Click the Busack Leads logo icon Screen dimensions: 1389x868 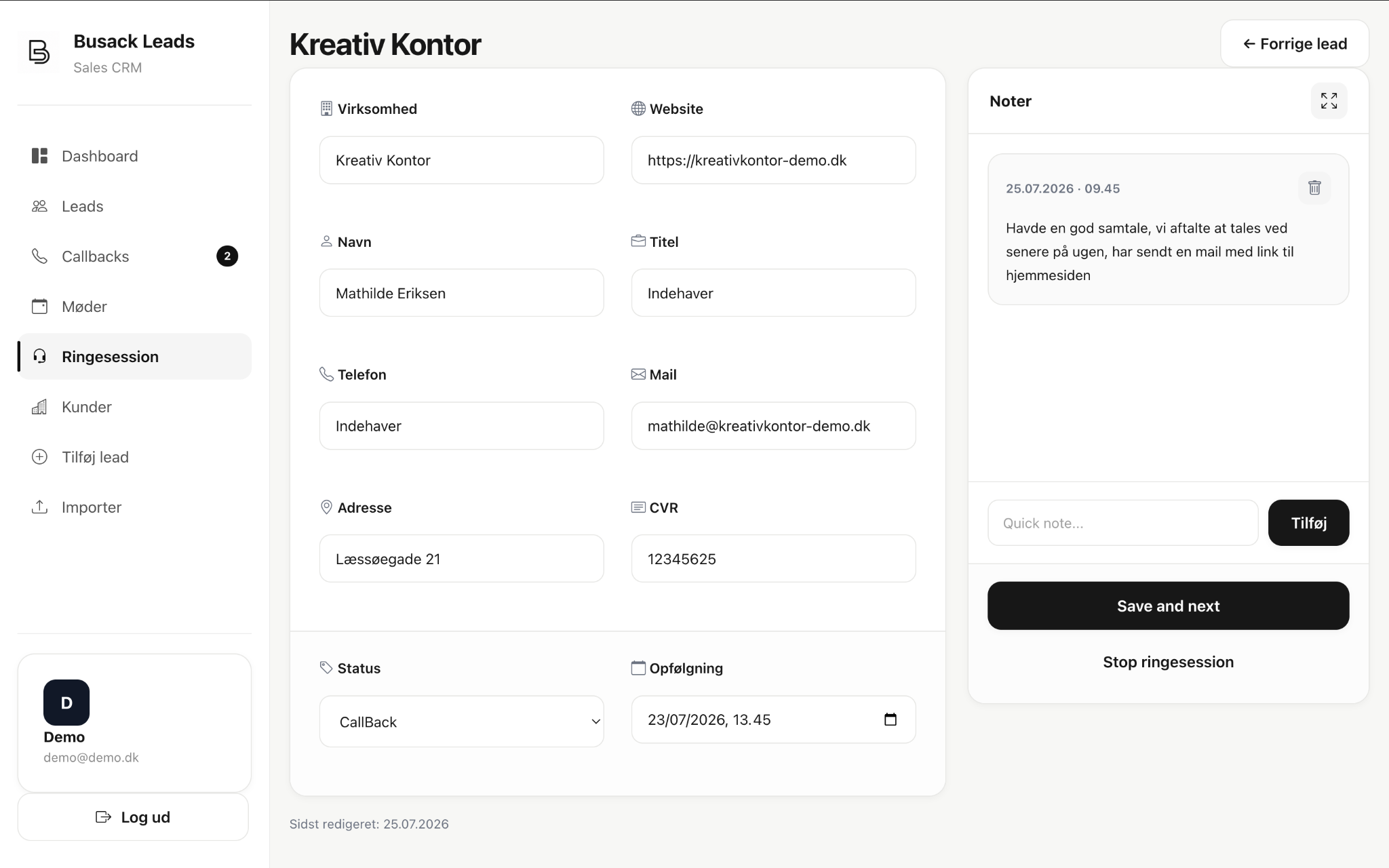[39, 52]
